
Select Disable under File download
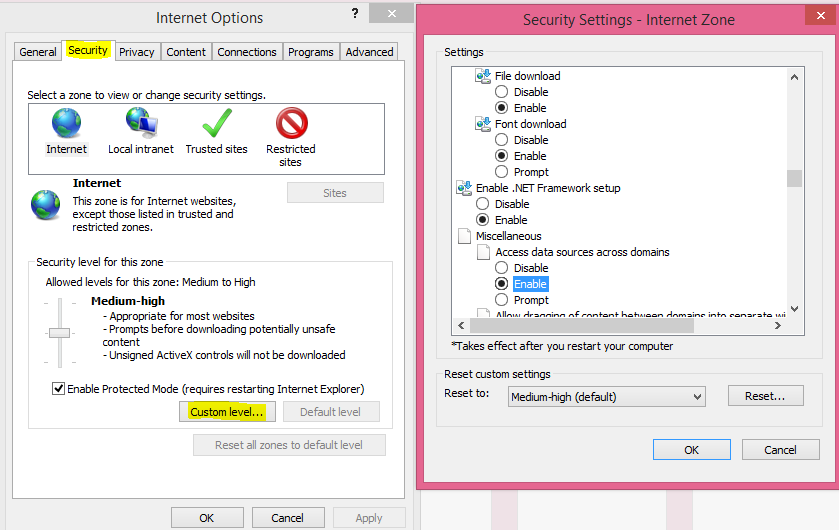click(502, 92)
